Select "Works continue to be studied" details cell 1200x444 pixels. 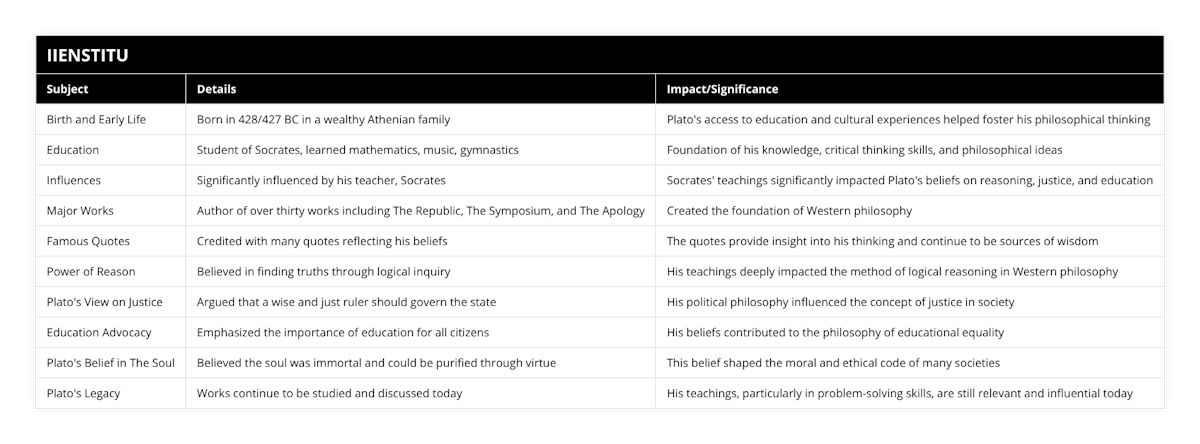point(329,393)
